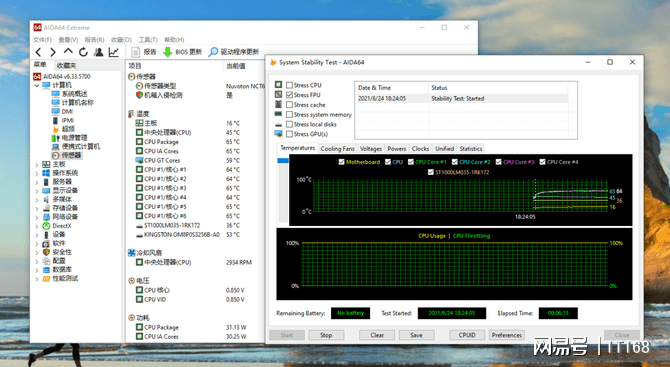The height and width of the screenshot is (367, 670).
Task: Click the BIOS update green arrow icon
Action: coord(168,52)
